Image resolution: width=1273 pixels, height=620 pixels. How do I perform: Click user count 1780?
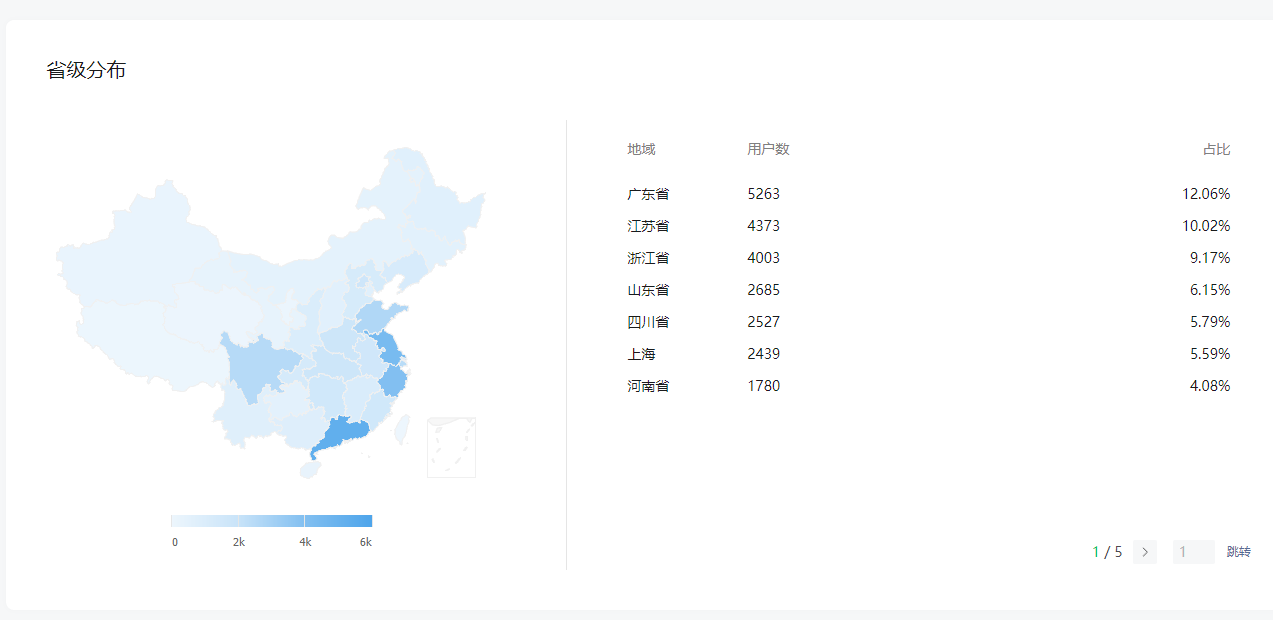point(763,386)
